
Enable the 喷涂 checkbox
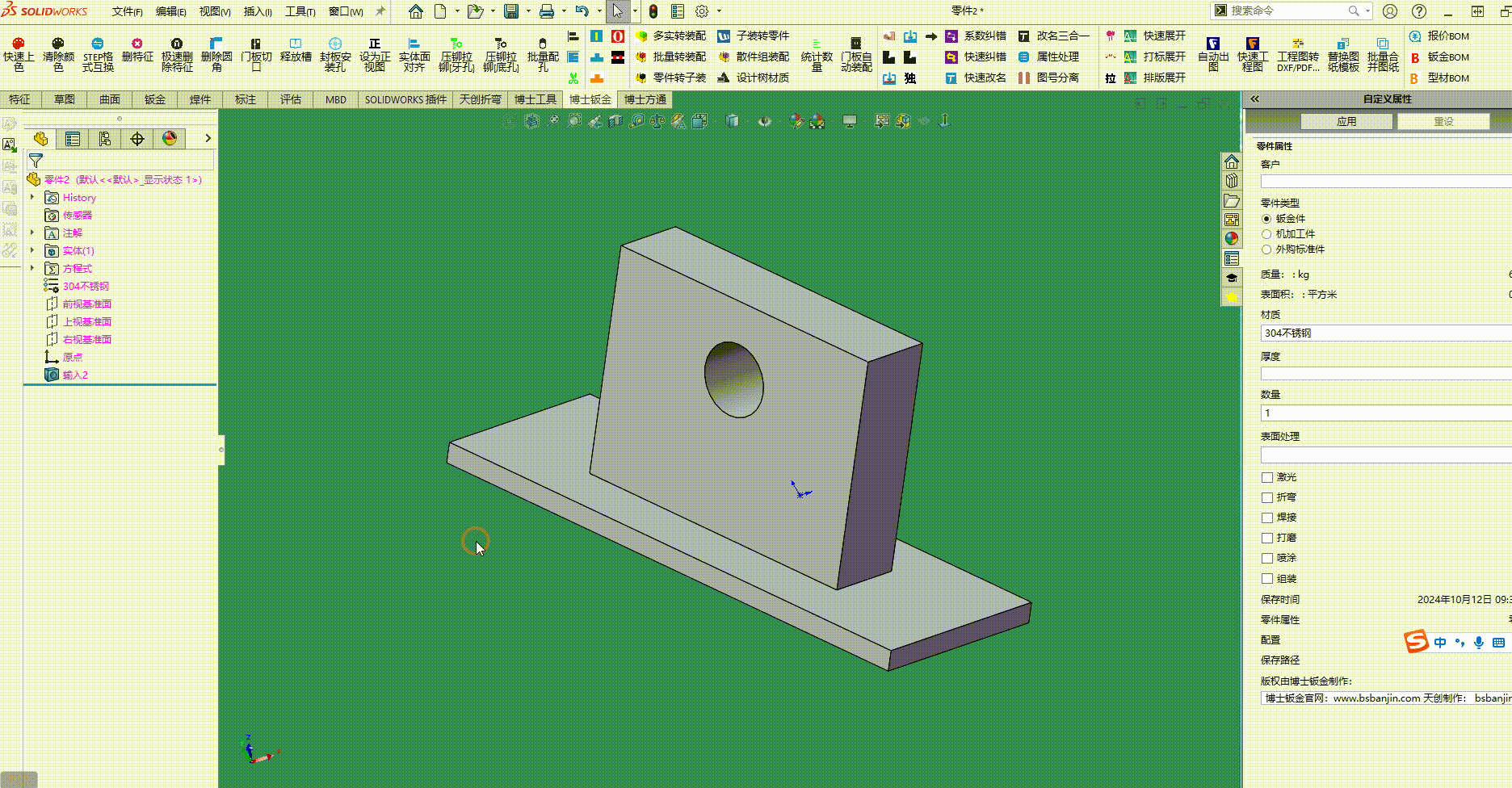[1267, 558]
